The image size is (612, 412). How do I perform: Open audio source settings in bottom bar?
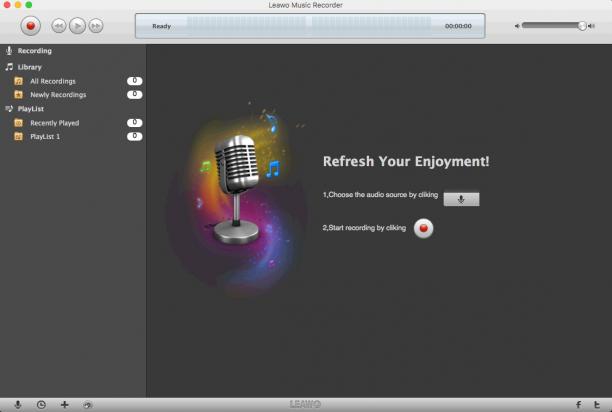point(18,405)
